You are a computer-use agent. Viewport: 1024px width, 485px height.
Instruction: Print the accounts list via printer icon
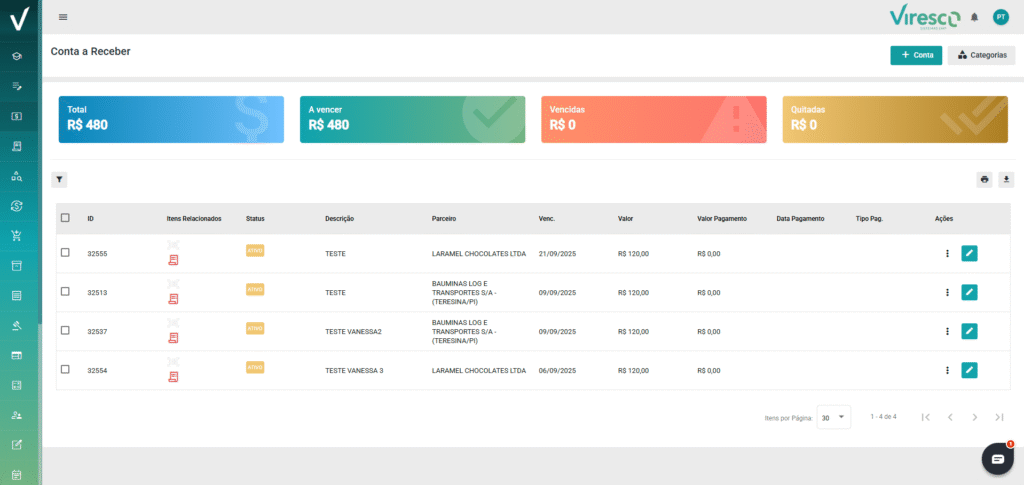coord(984,180)
